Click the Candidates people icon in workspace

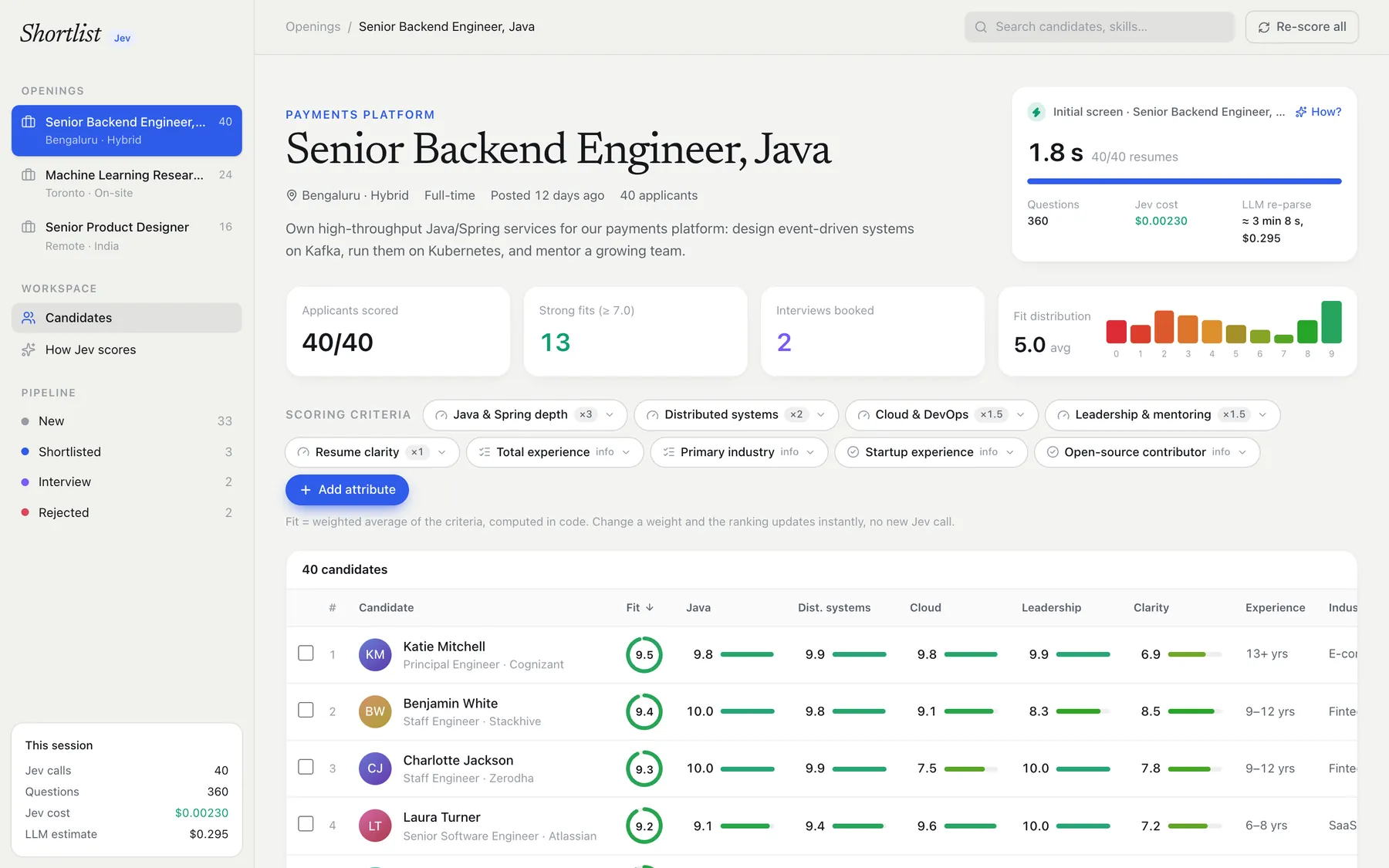point(29,318)
